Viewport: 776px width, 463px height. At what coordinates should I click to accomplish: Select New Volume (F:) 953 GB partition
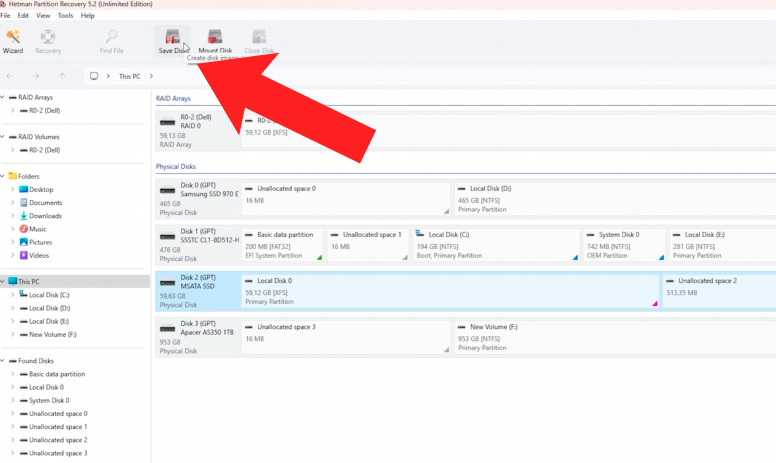615,337
